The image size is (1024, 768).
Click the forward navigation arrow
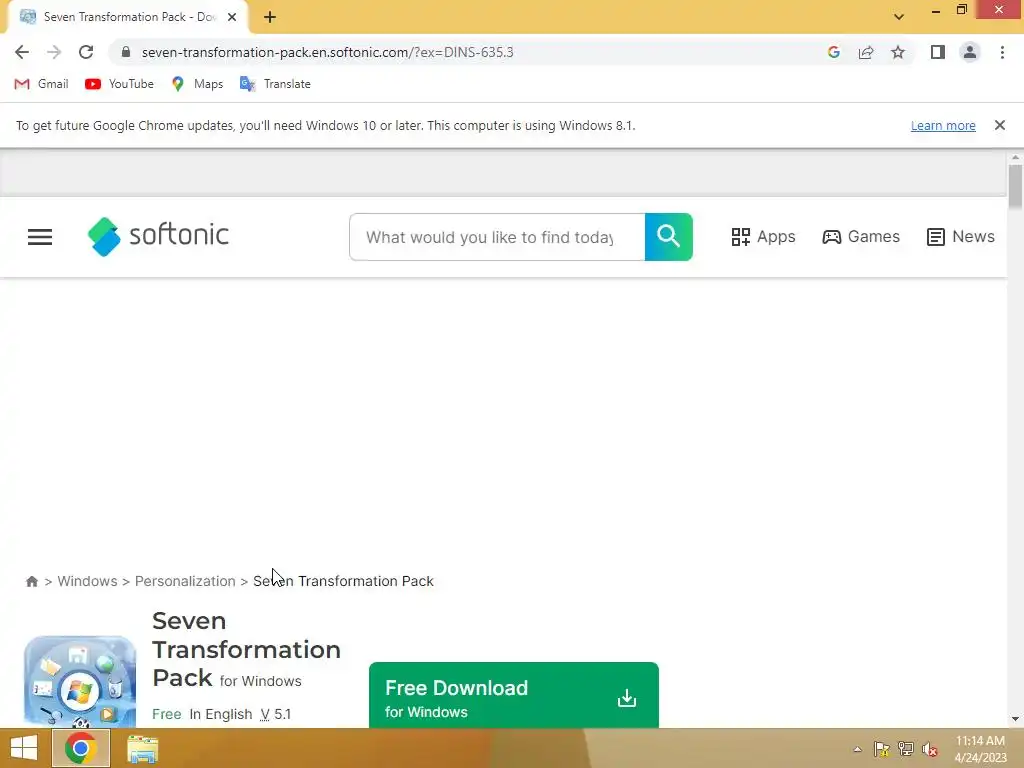pos(54,52)
